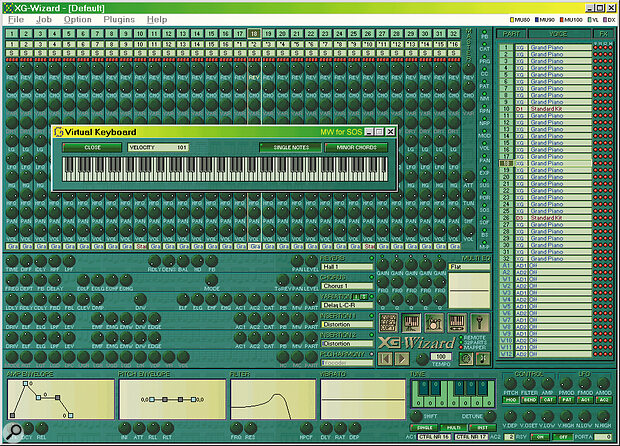
Task: Select the MOD control button
Action: (x=510, y=400)
